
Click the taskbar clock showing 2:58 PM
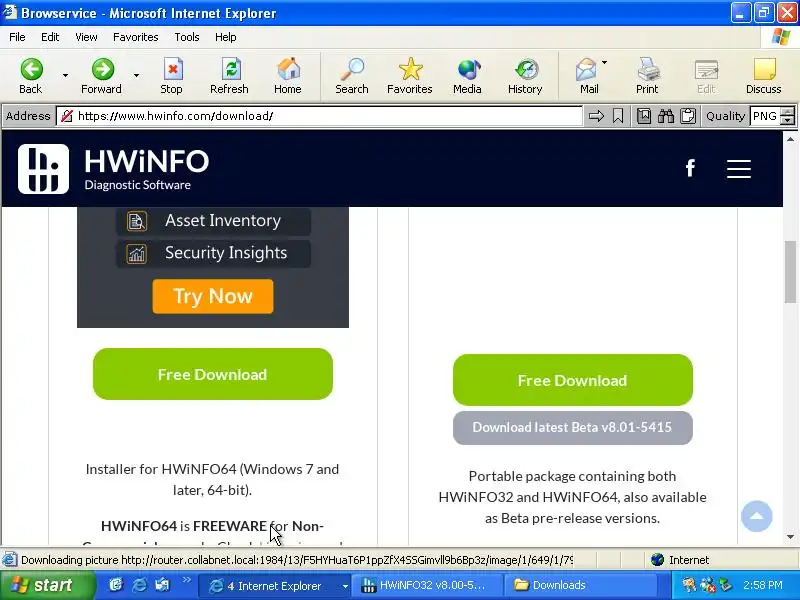point(763,585)
